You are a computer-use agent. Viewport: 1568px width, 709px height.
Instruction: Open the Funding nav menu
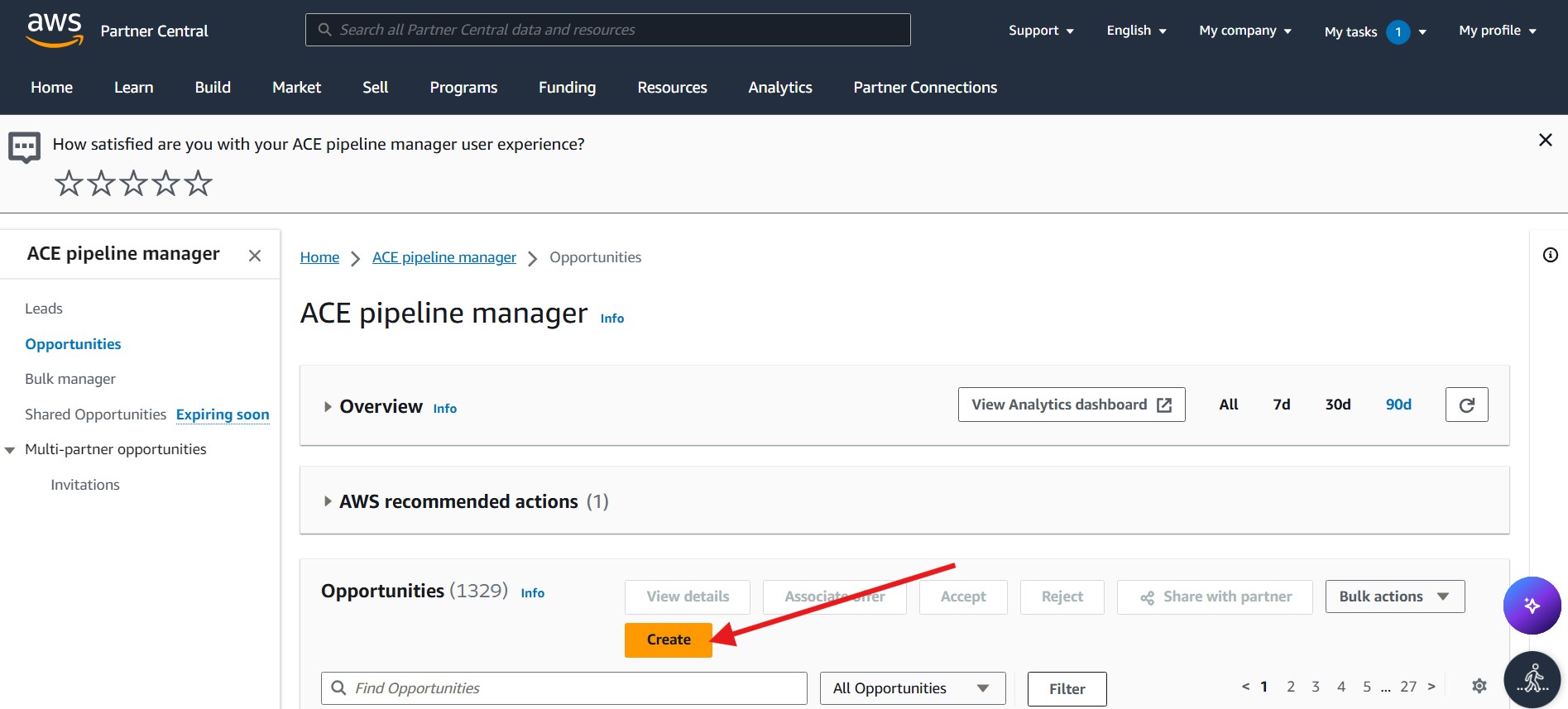pyautogui.click(x=567, y=88)
